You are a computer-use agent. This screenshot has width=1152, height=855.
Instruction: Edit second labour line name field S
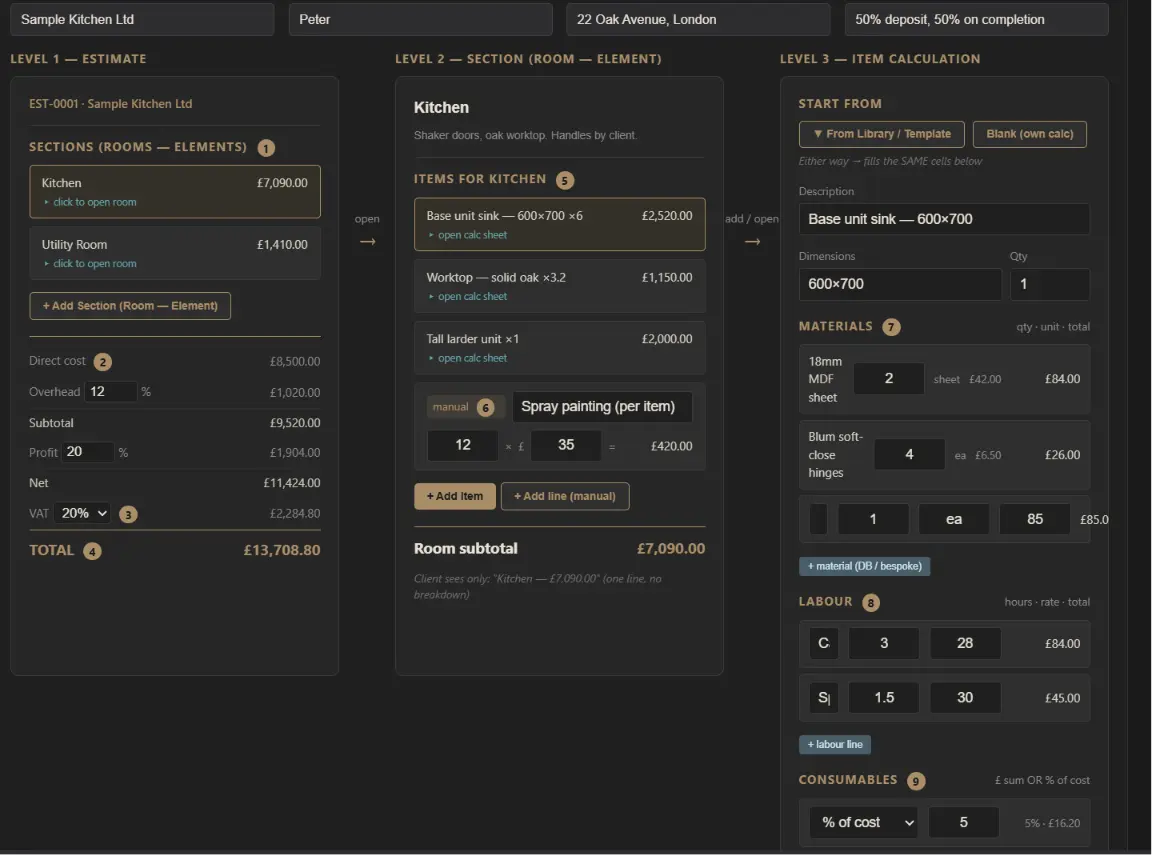pos(824,698)
